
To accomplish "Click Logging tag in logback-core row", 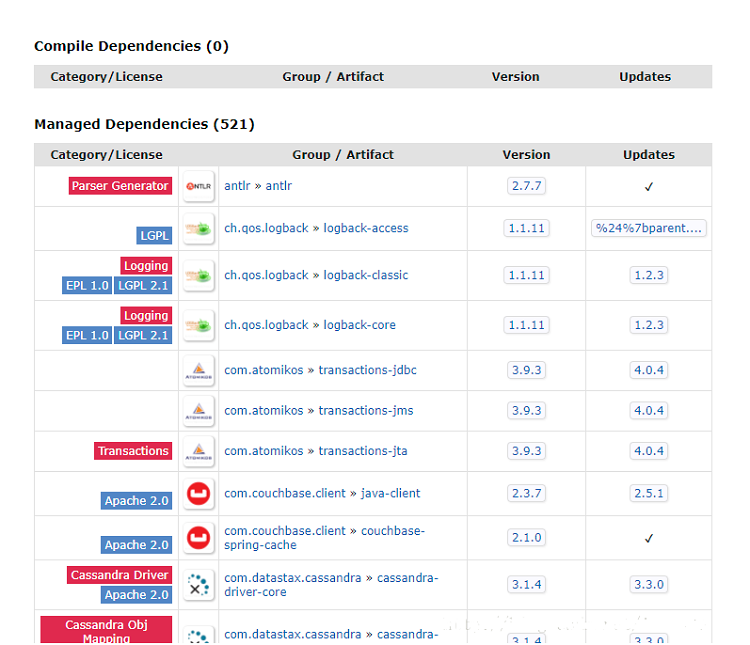I will coord(146,316).
